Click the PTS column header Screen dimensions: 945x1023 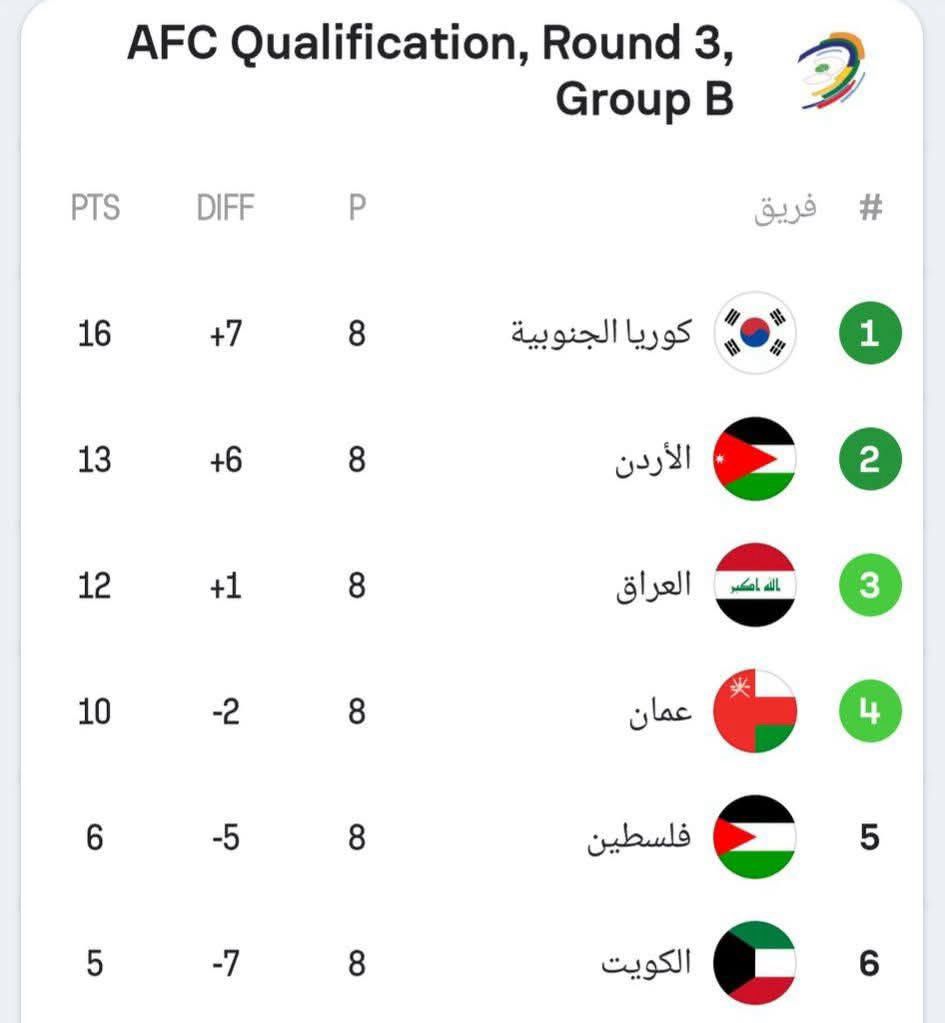coord(95,208)
